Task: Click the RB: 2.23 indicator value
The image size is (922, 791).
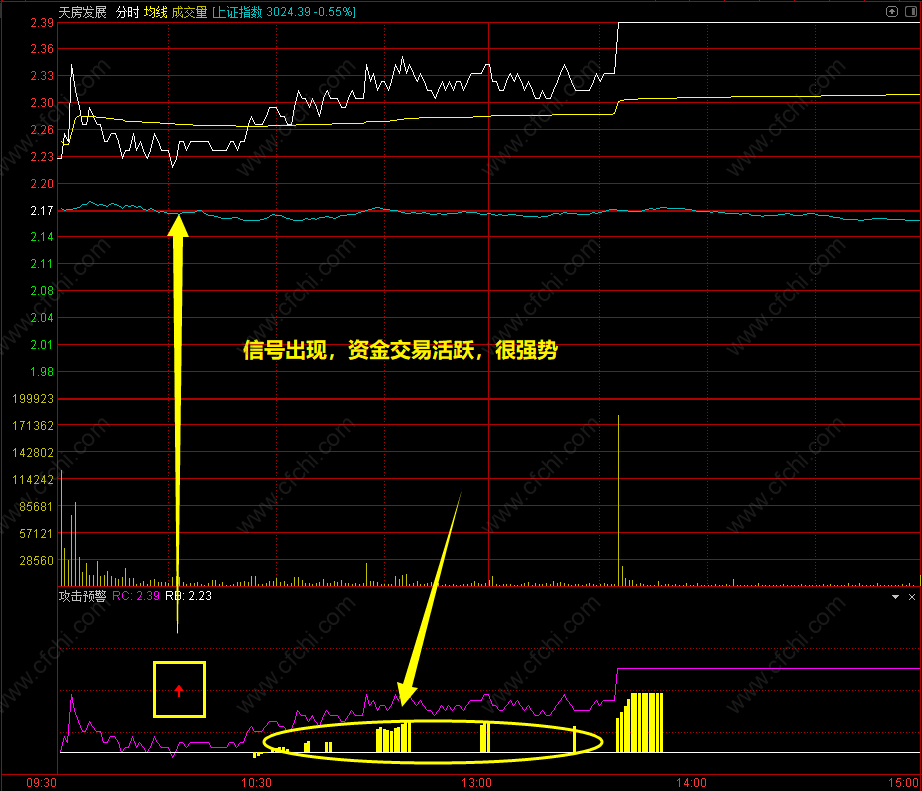Action: tap(188, 596)
